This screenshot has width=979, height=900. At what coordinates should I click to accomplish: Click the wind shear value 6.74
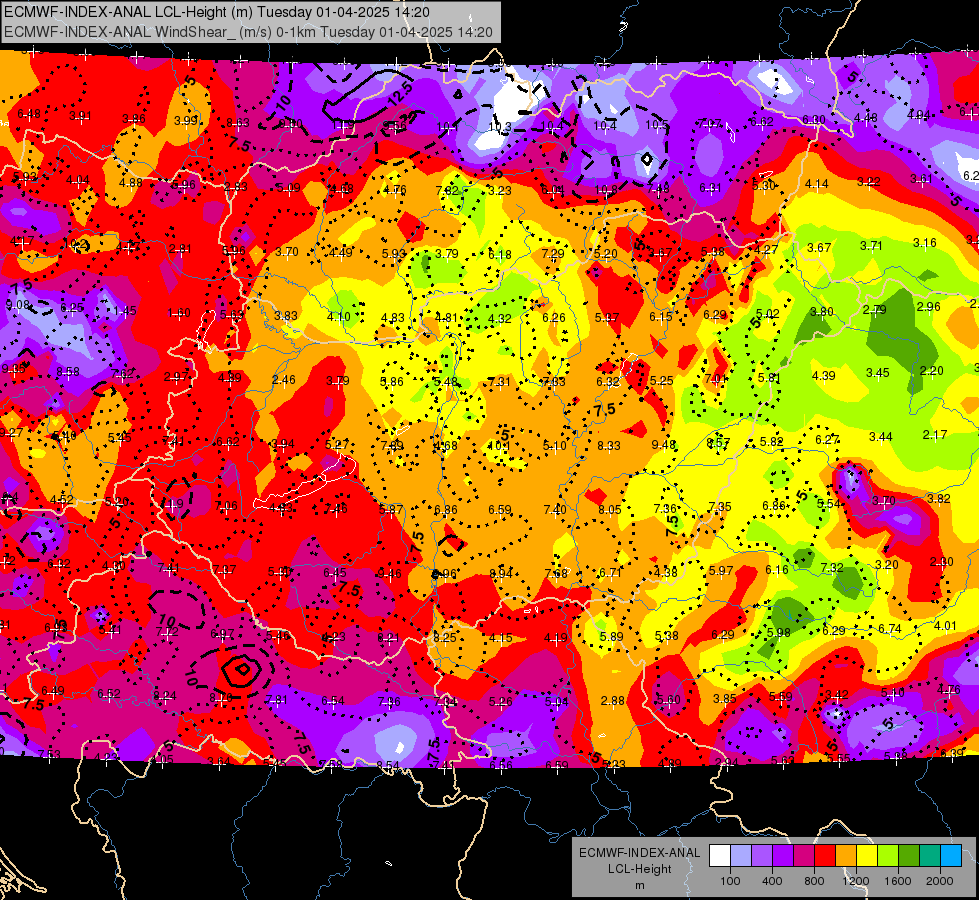tap(890, 628)
